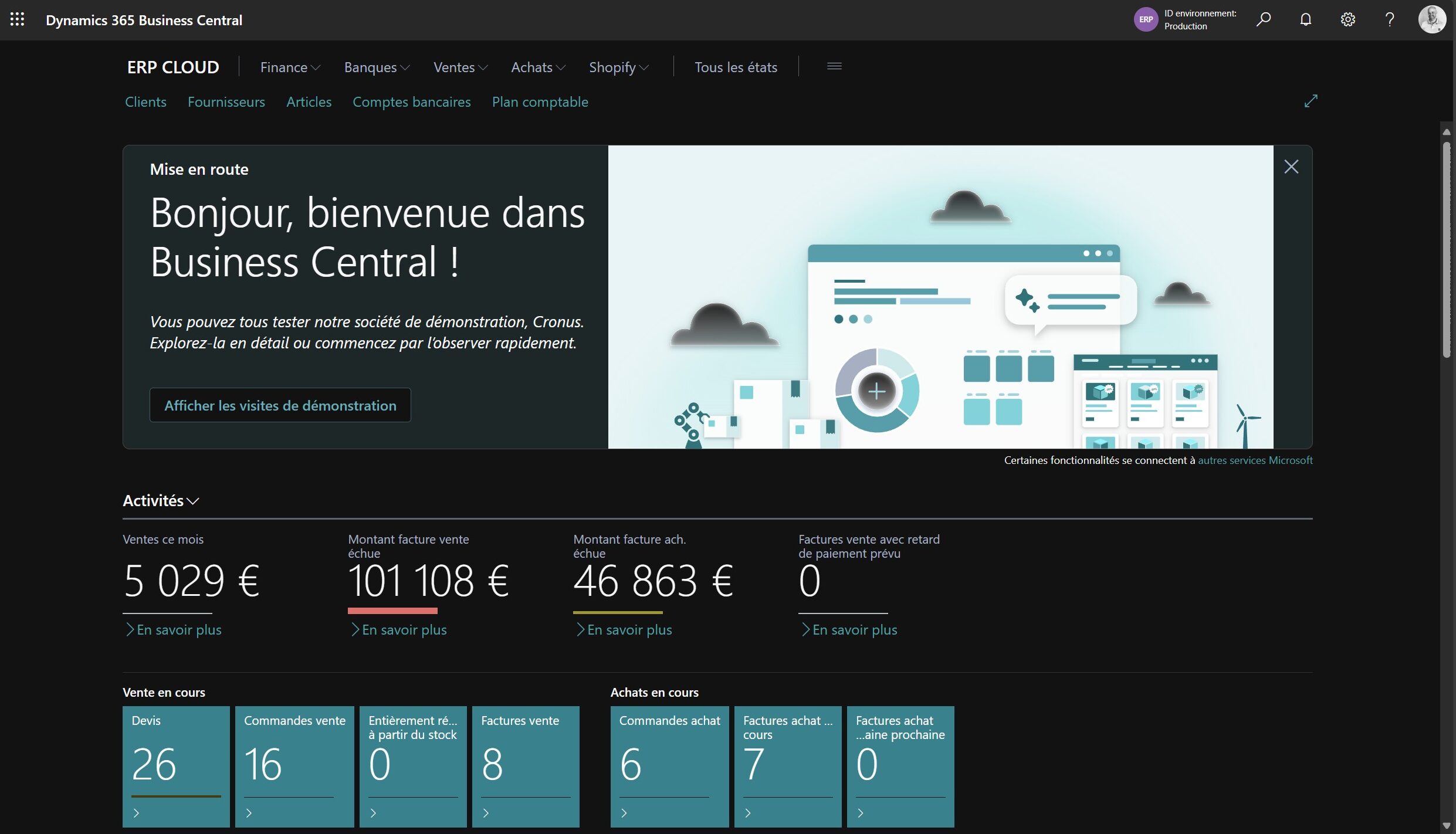En savoir plus under Montant facture ach. échue

click(624, 629)
